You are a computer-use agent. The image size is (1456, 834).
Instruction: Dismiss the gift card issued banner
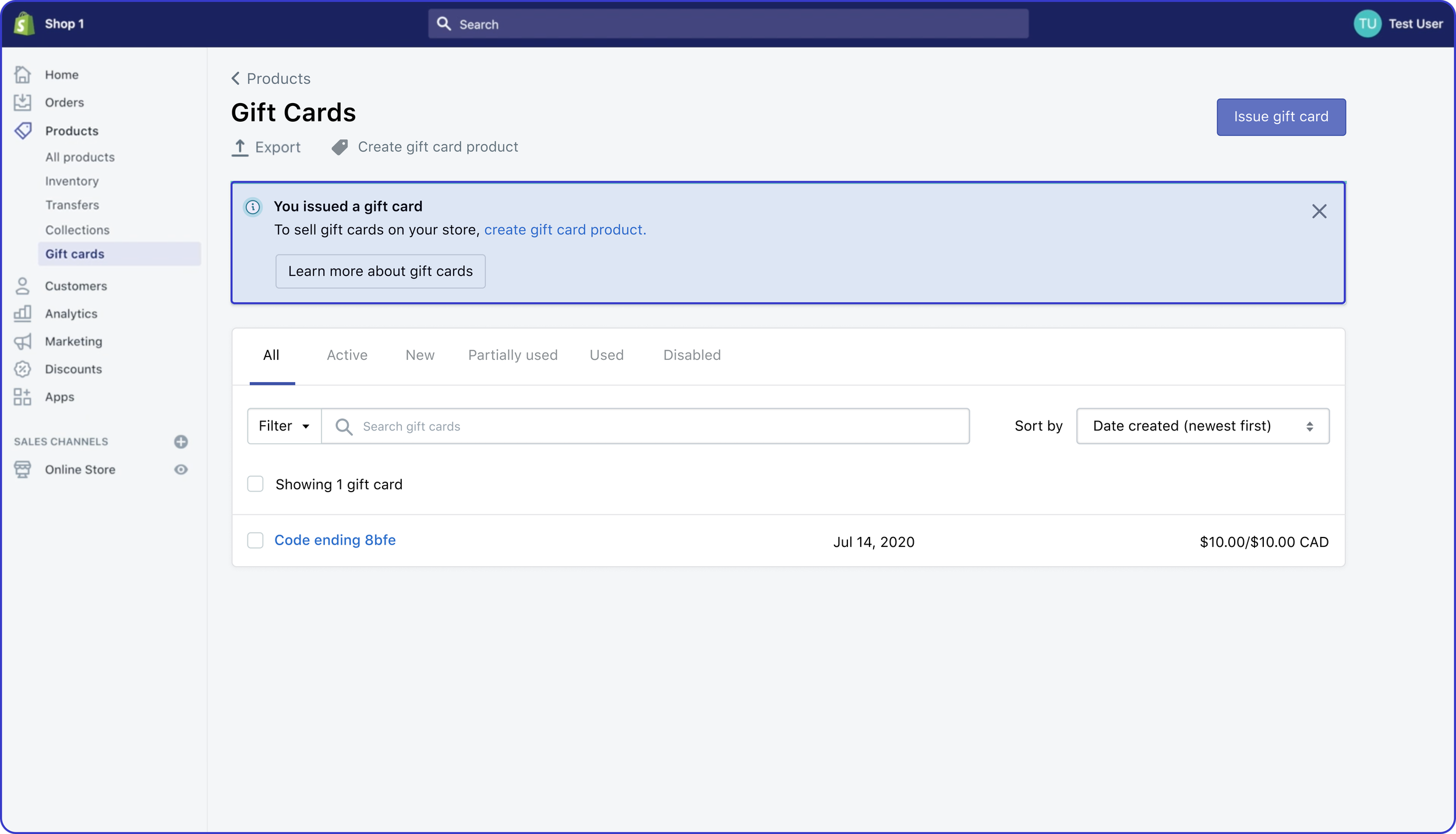pyautogui.click(x=1319, y=211)
